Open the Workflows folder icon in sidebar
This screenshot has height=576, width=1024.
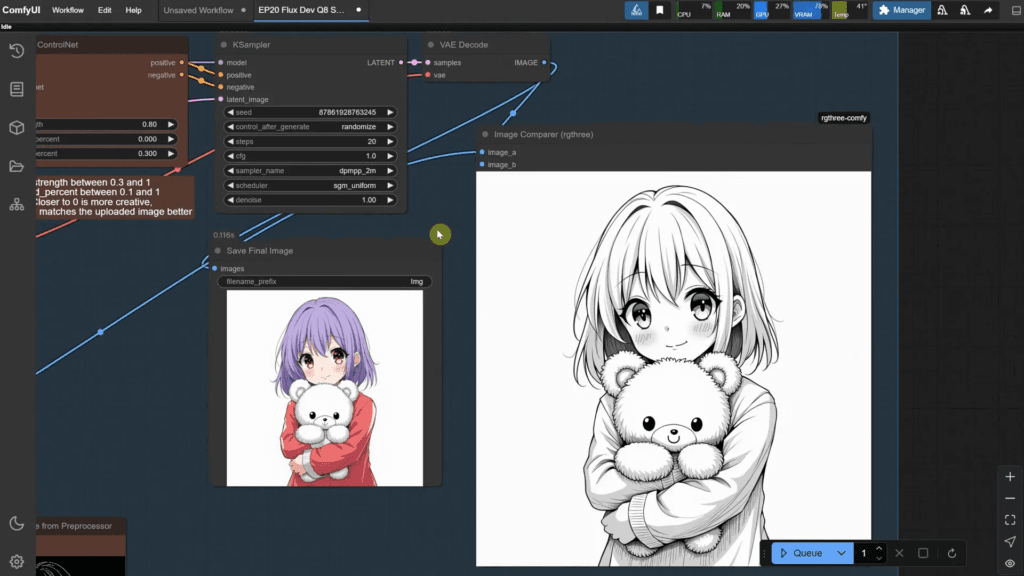pos(16,166)
